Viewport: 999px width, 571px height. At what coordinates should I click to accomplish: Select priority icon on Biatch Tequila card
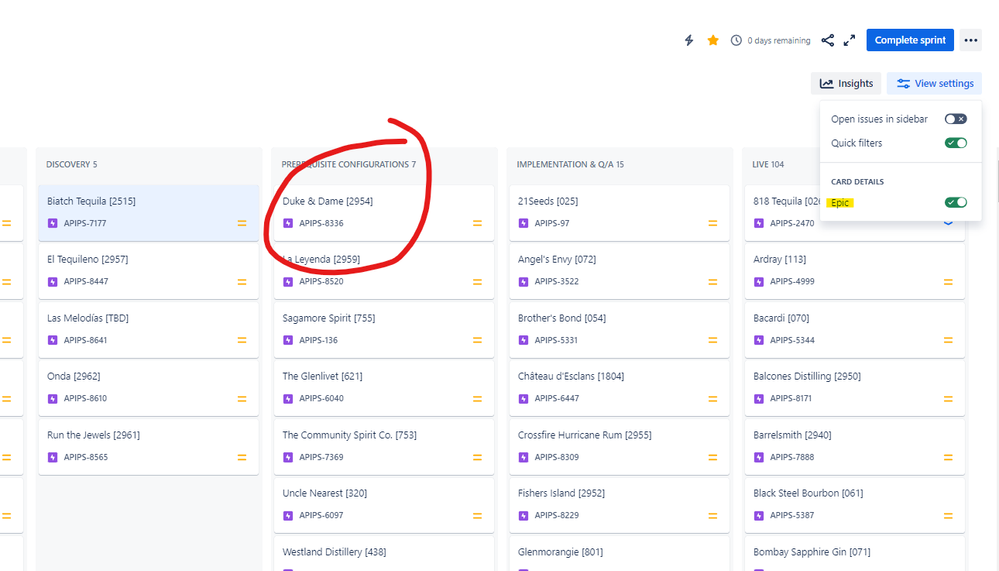tap(242, 223)
